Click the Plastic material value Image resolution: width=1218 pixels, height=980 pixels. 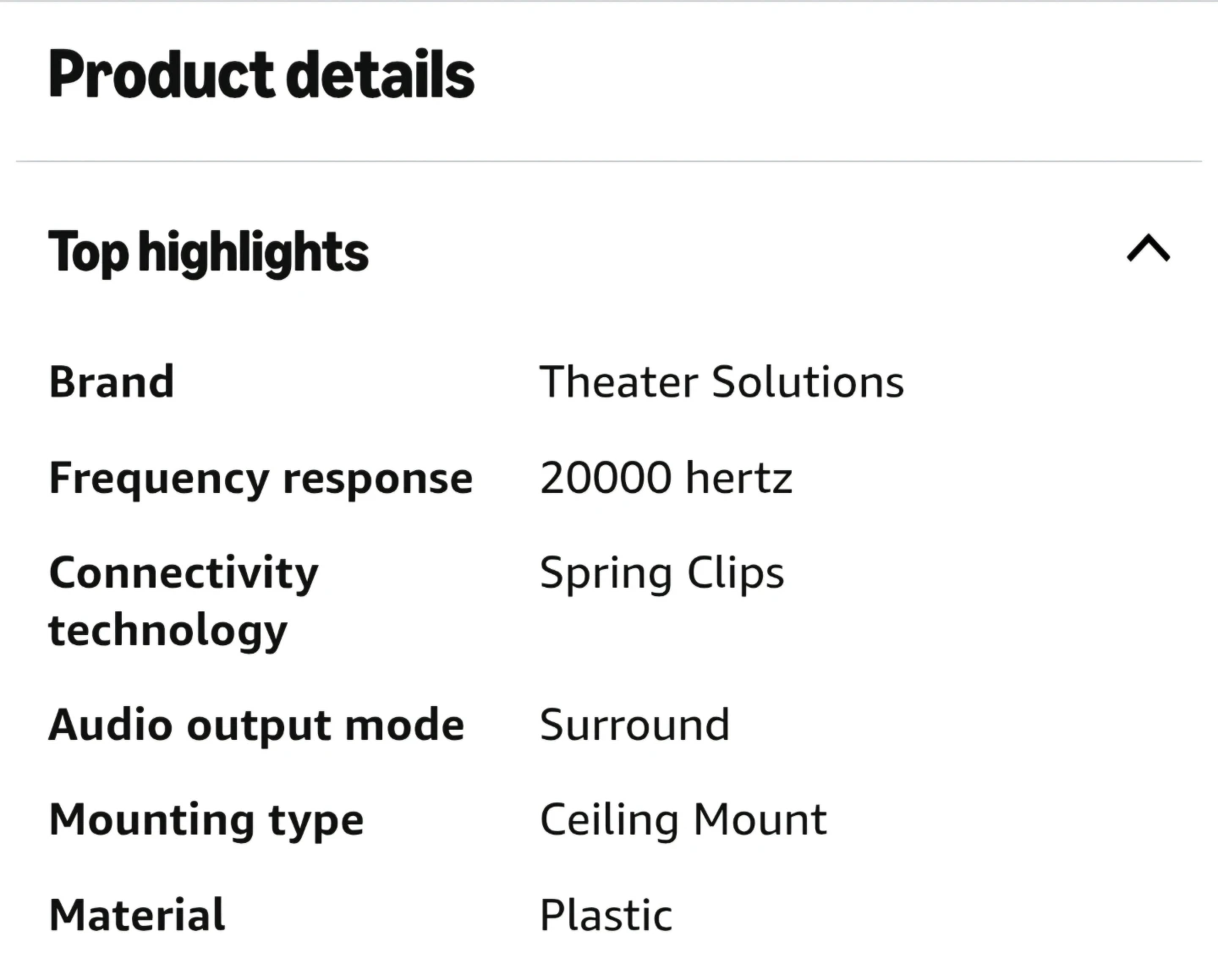point(606,915)
